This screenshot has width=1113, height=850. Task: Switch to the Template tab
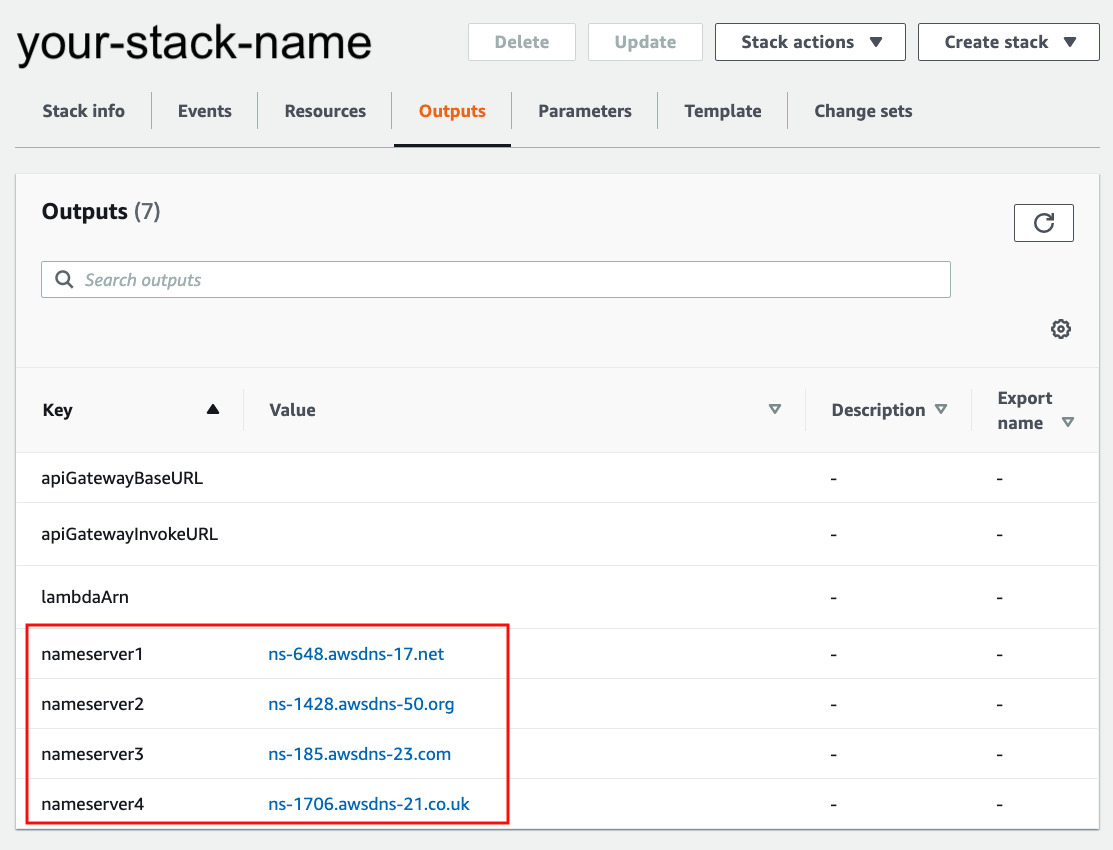pyautogui.click(x=722, y=111)
